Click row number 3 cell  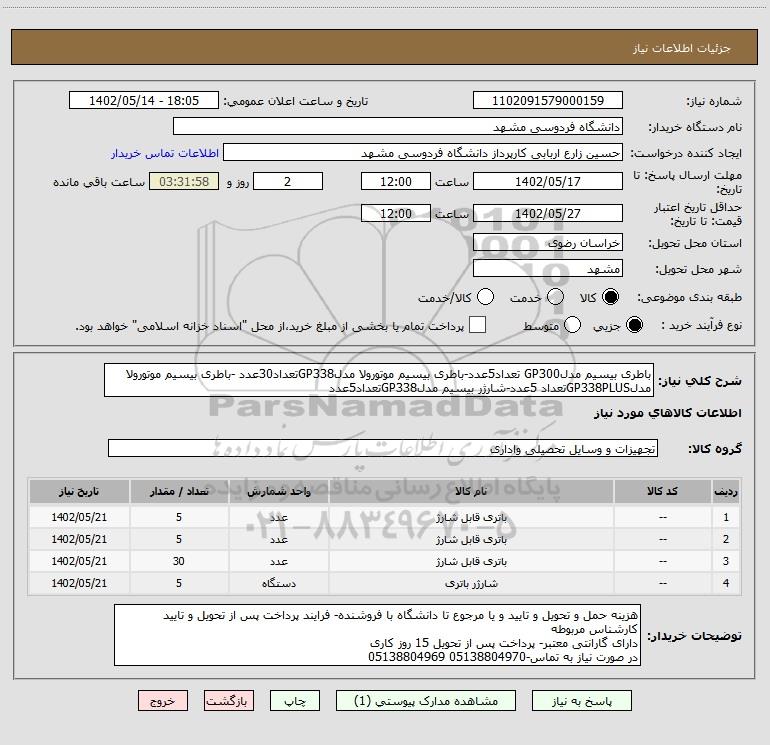click(726, 561)
